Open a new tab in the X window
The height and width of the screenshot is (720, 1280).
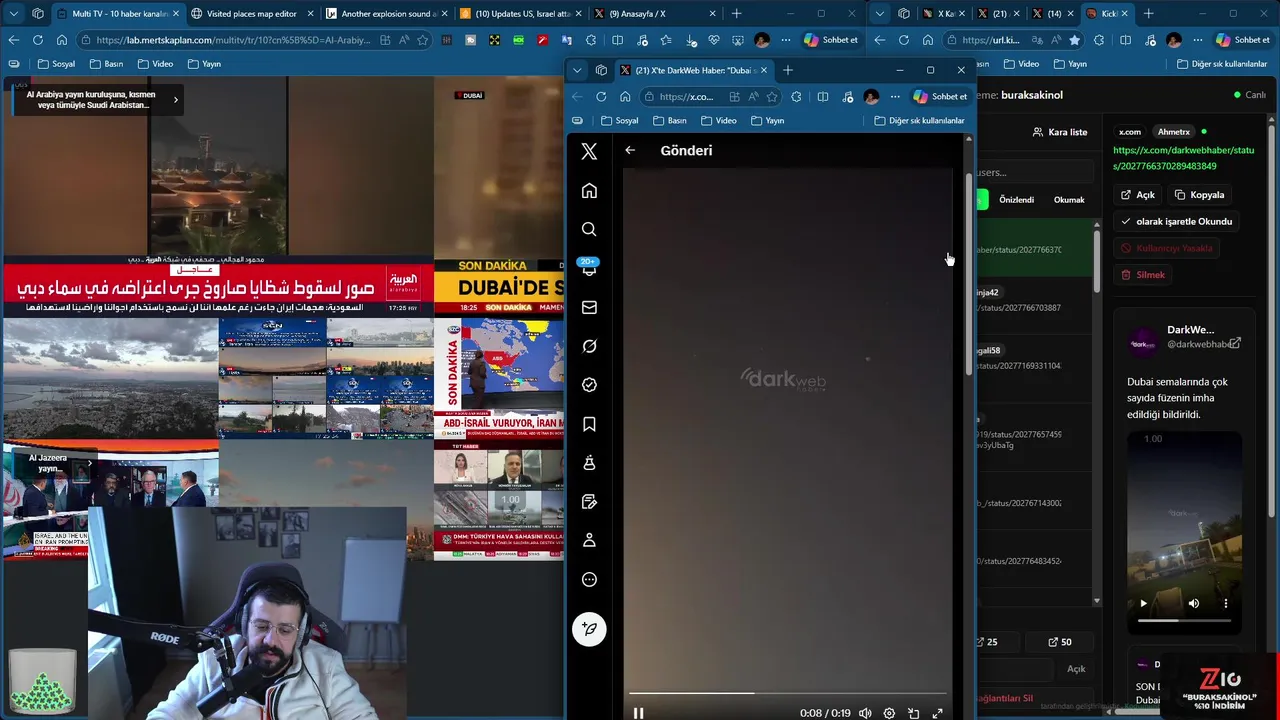click(788, 70)
